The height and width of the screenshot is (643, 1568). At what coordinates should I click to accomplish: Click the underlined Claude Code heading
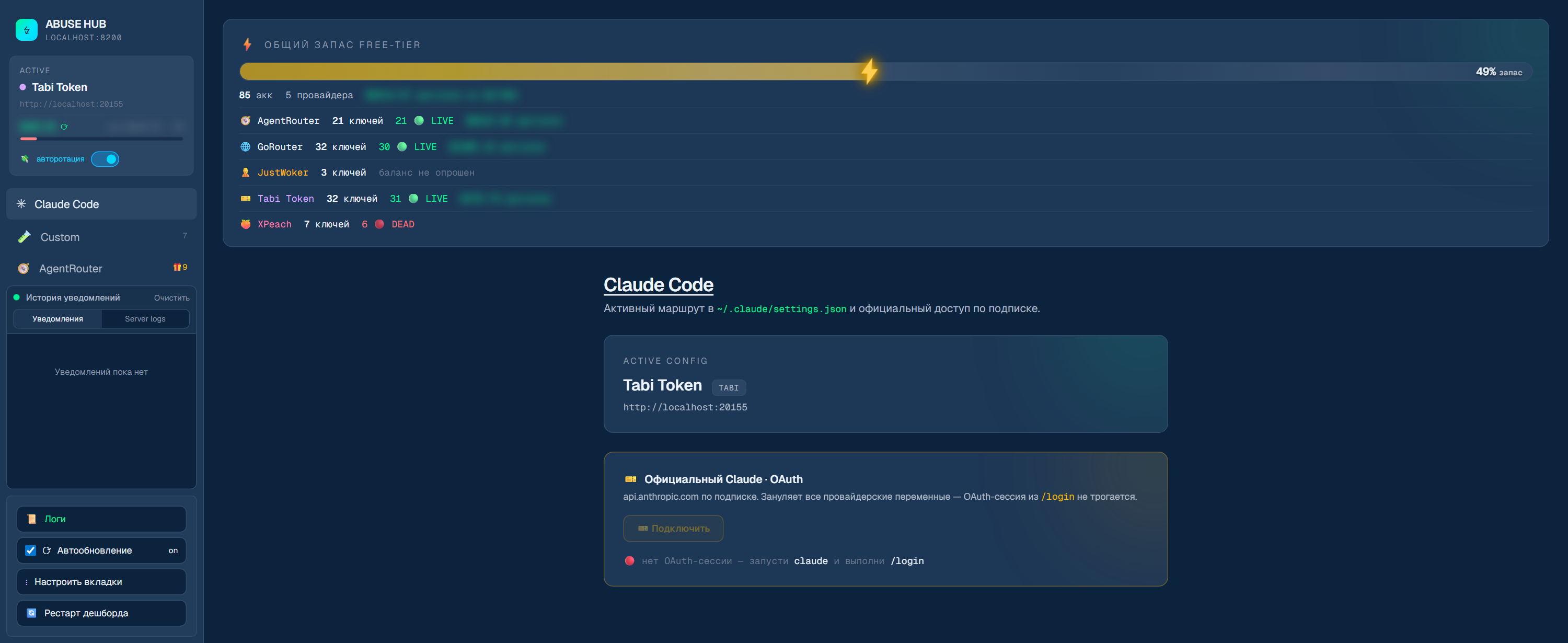[658, 285]
